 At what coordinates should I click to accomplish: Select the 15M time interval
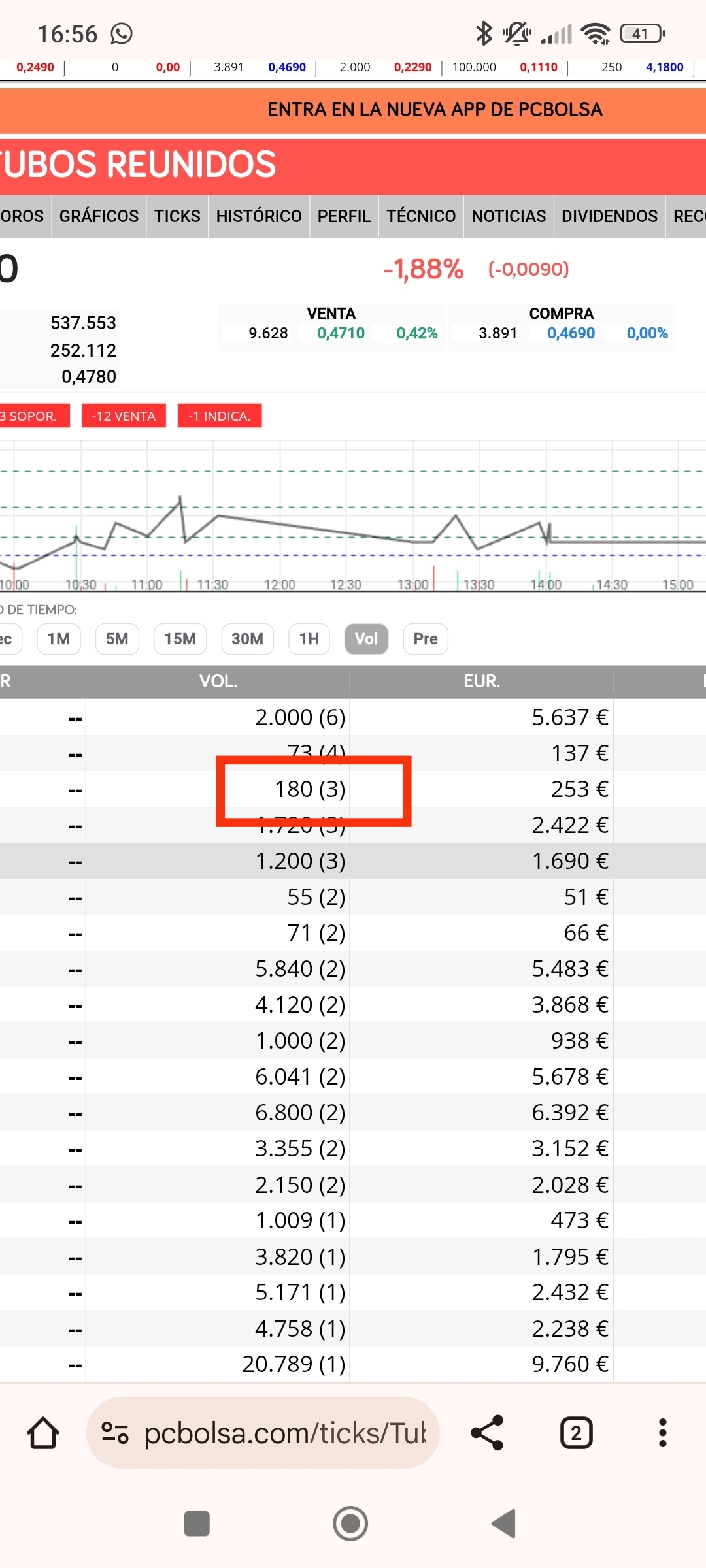click(x=180, y=639)
